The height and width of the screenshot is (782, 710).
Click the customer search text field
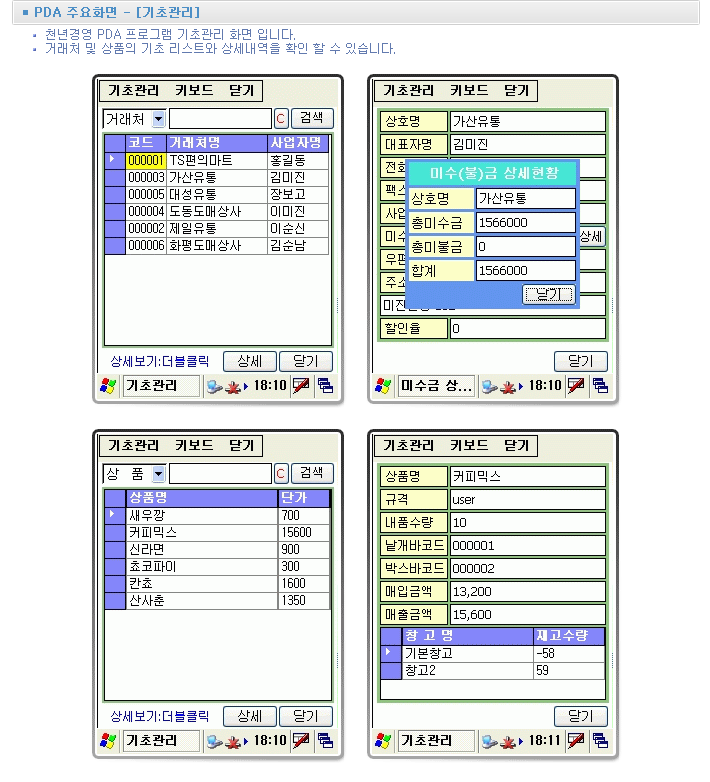[x=220, y=119]
